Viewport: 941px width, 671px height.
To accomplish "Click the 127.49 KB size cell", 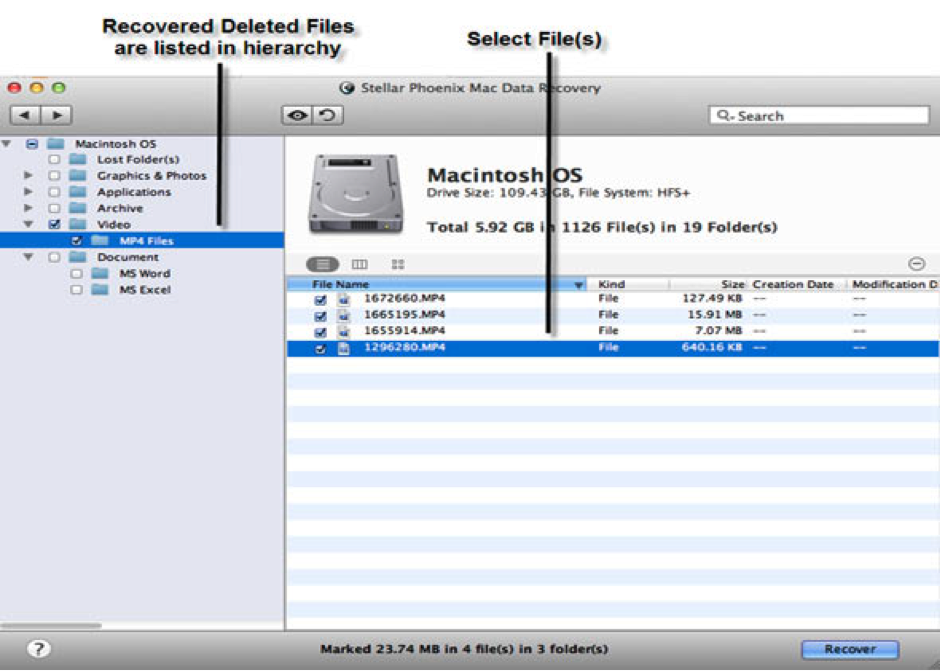I will (x=712, y=298).
